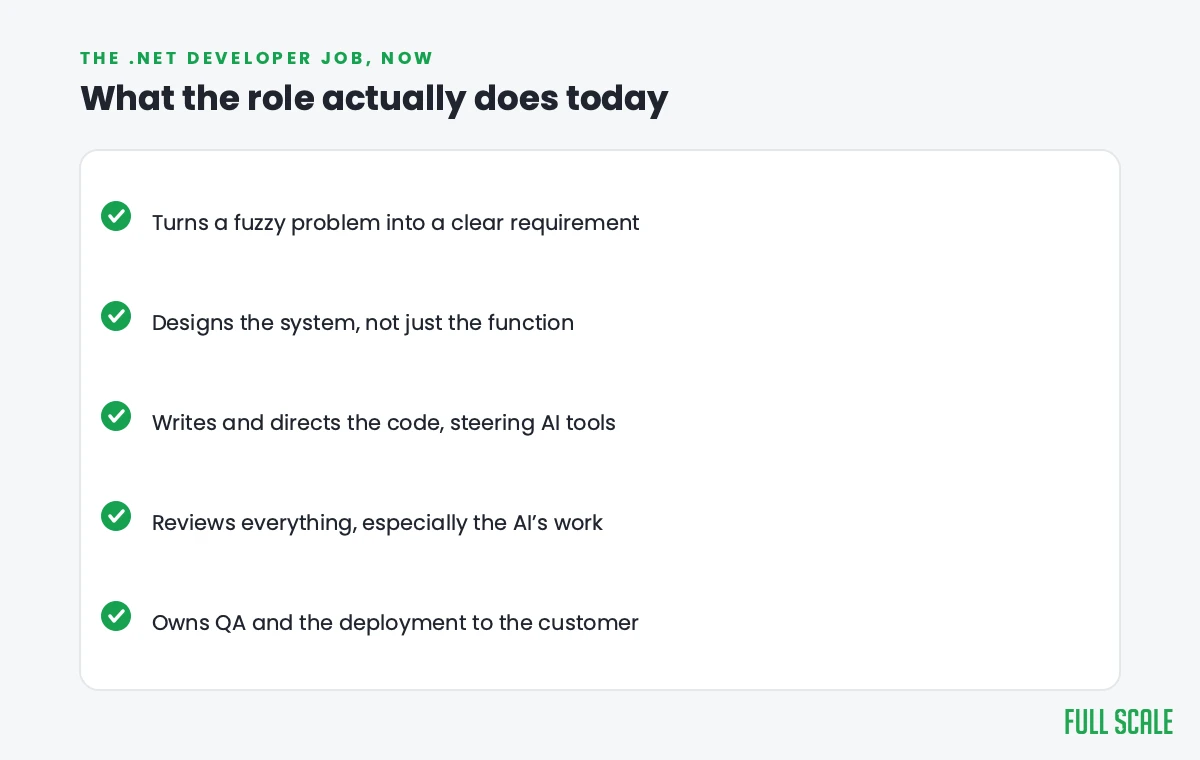Screen dimensions: 1200x760
Task: Select the line 'Writes and directs the code, steering AI tools'
Action: (384, 423)
